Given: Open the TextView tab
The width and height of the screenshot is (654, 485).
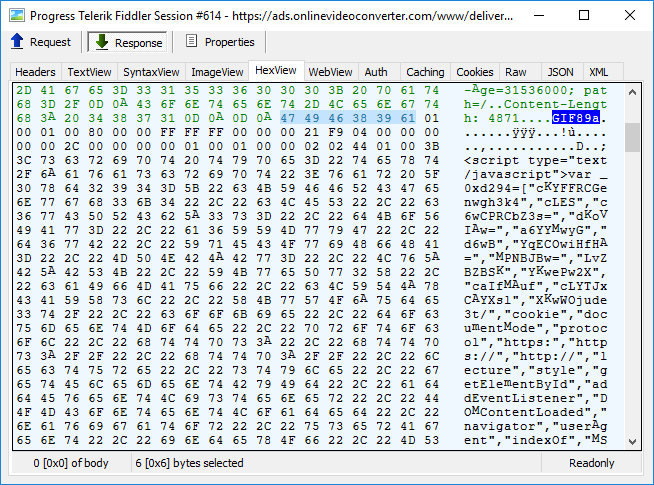Looking at the screenshot, I should click(x=90, y=72).
